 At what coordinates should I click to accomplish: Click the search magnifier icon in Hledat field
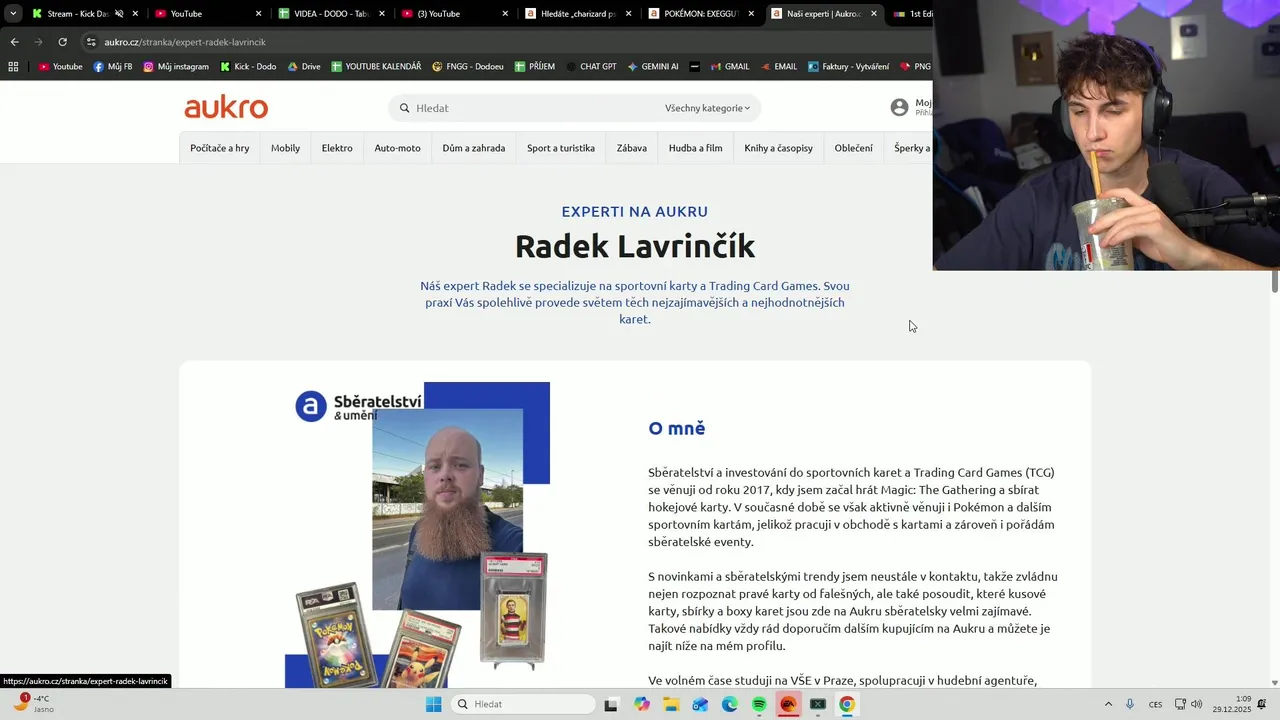coord(405,108)
